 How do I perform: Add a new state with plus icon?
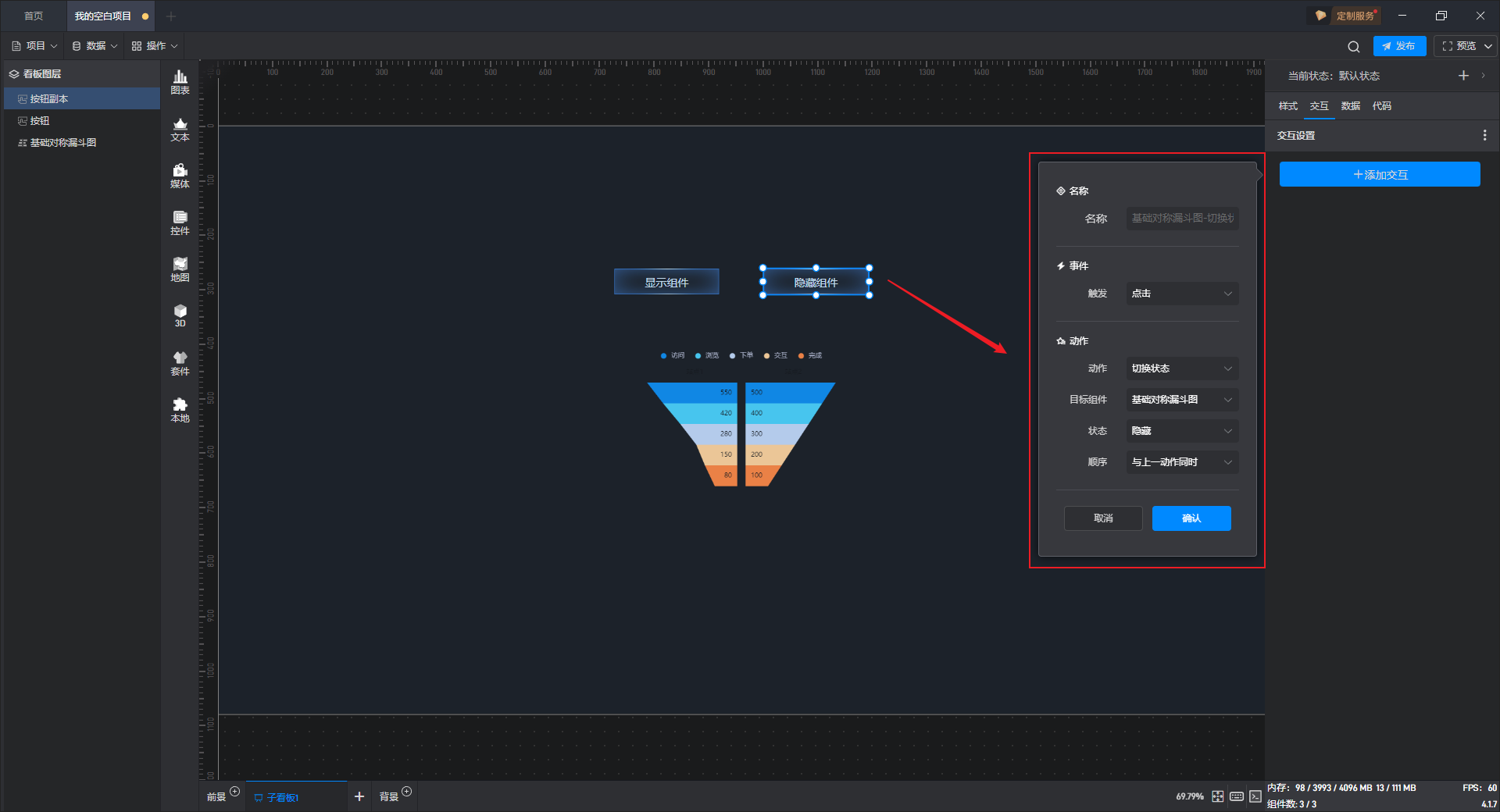(x=1463, y=76)
